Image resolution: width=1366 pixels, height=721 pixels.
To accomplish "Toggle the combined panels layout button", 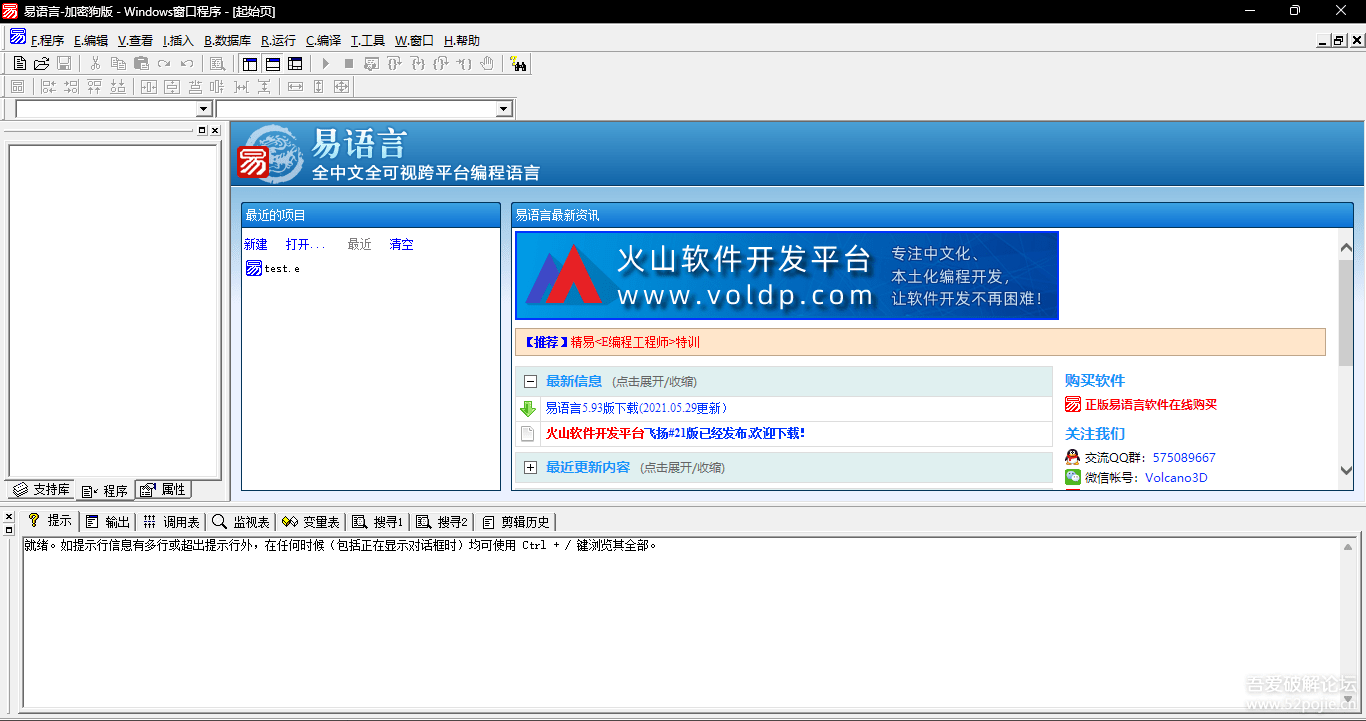I will pos(295,63).
